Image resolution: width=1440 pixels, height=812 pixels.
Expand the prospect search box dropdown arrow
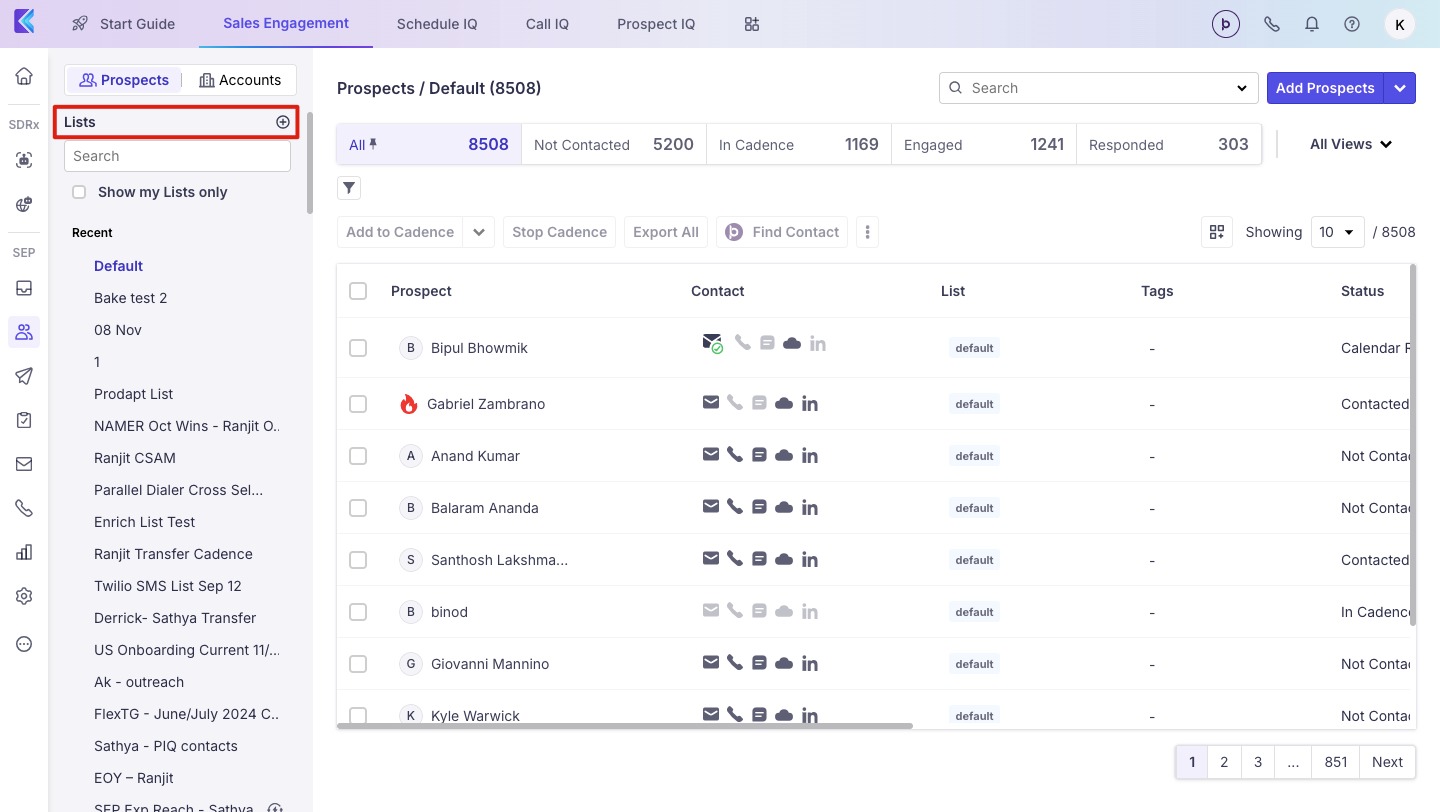pos(1242,88)
